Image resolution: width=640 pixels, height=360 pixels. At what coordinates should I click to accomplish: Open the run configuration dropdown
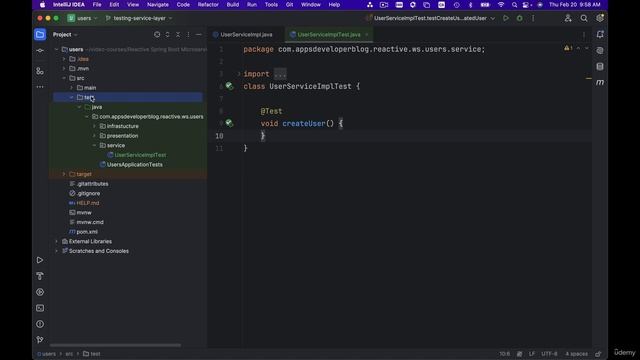pyautogui.click(x=431, y=18)
